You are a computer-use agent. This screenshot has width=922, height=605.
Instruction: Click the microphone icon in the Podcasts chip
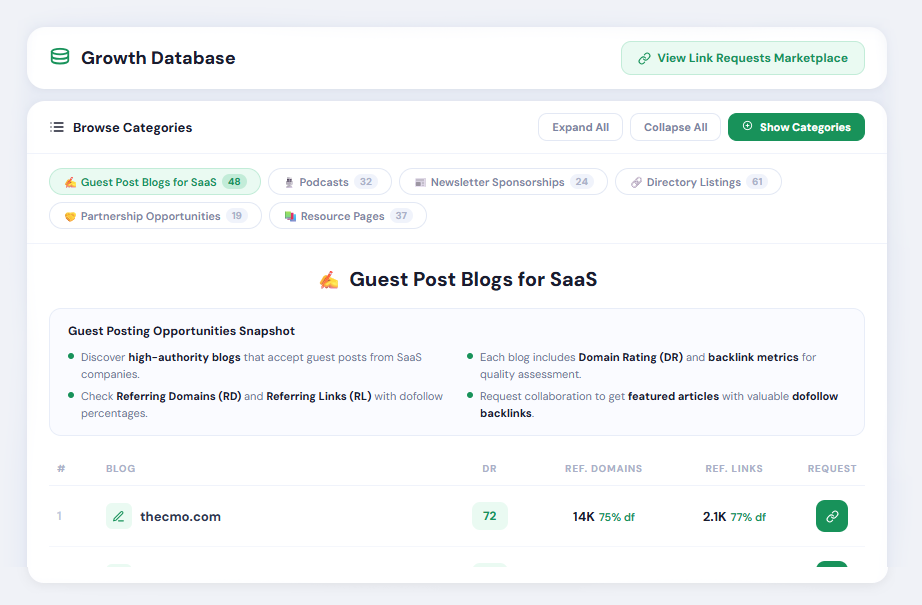(x=289, y=182)
